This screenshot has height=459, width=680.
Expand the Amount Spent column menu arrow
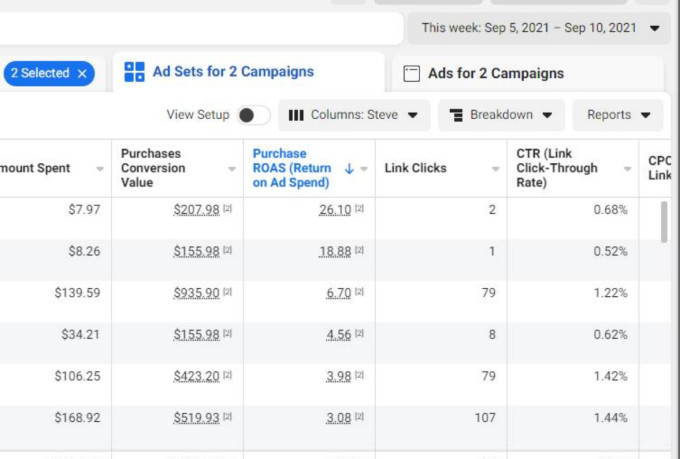pyautogui.click(x=100, y=169)
